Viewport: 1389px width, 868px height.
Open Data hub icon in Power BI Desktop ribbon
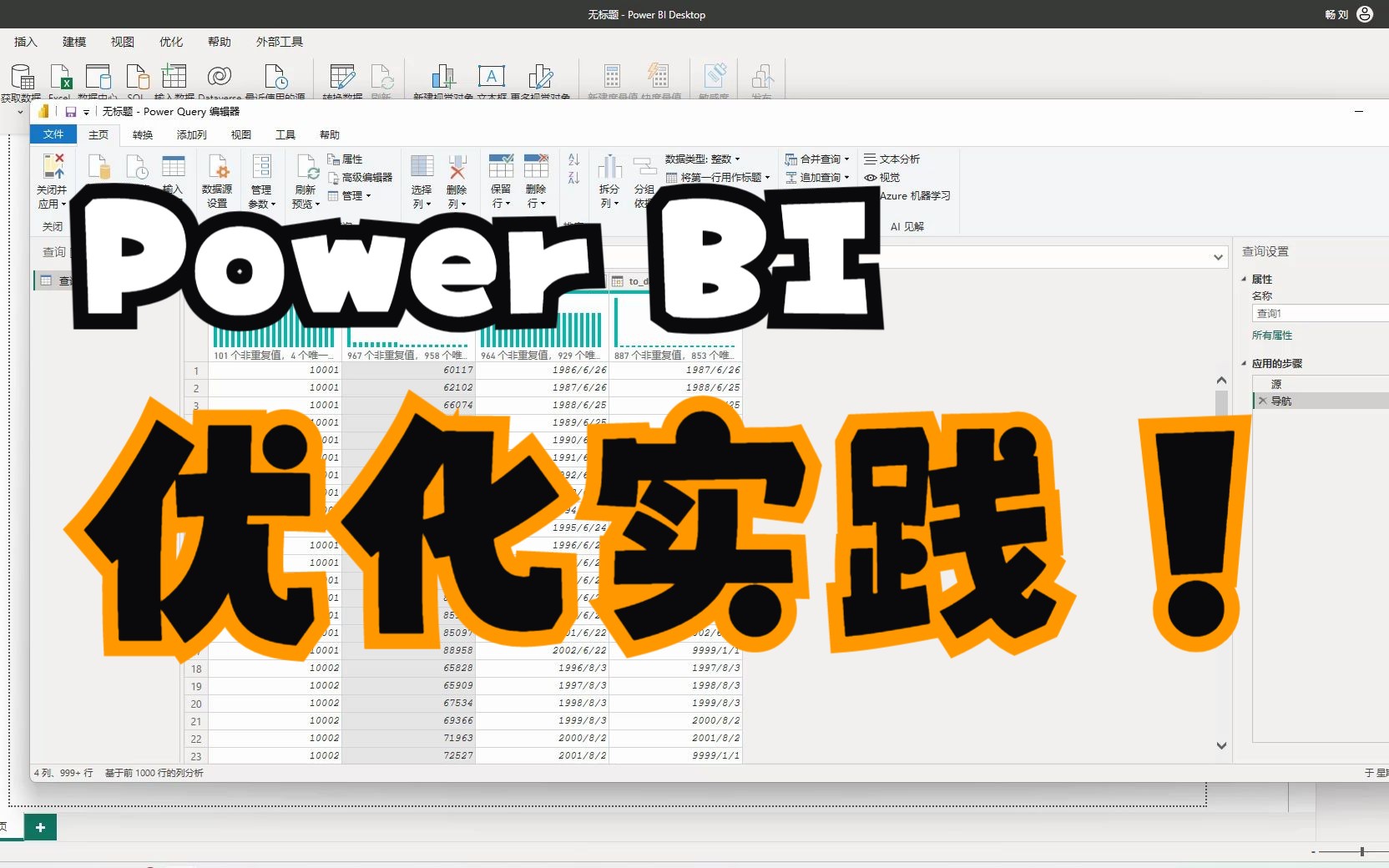(x=98, y=77)
